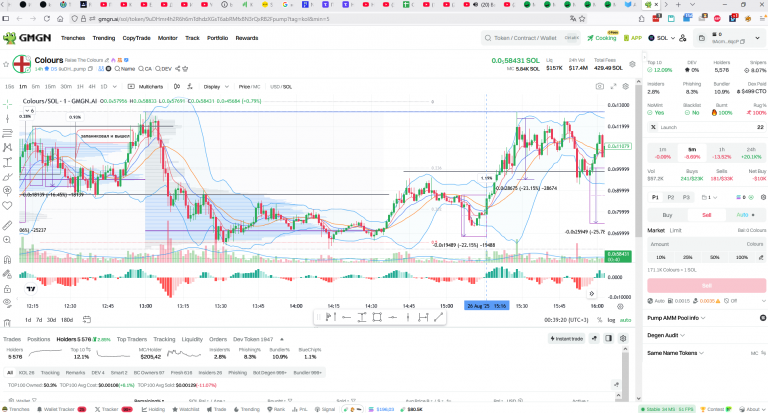Open wallet icon in top header
This screenshot has height=413, width=768.
click(x=701, y=38)
